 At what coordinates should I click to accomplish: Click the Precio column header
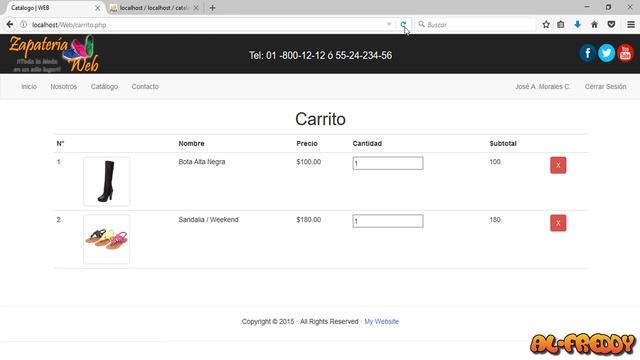click(307, 144)
